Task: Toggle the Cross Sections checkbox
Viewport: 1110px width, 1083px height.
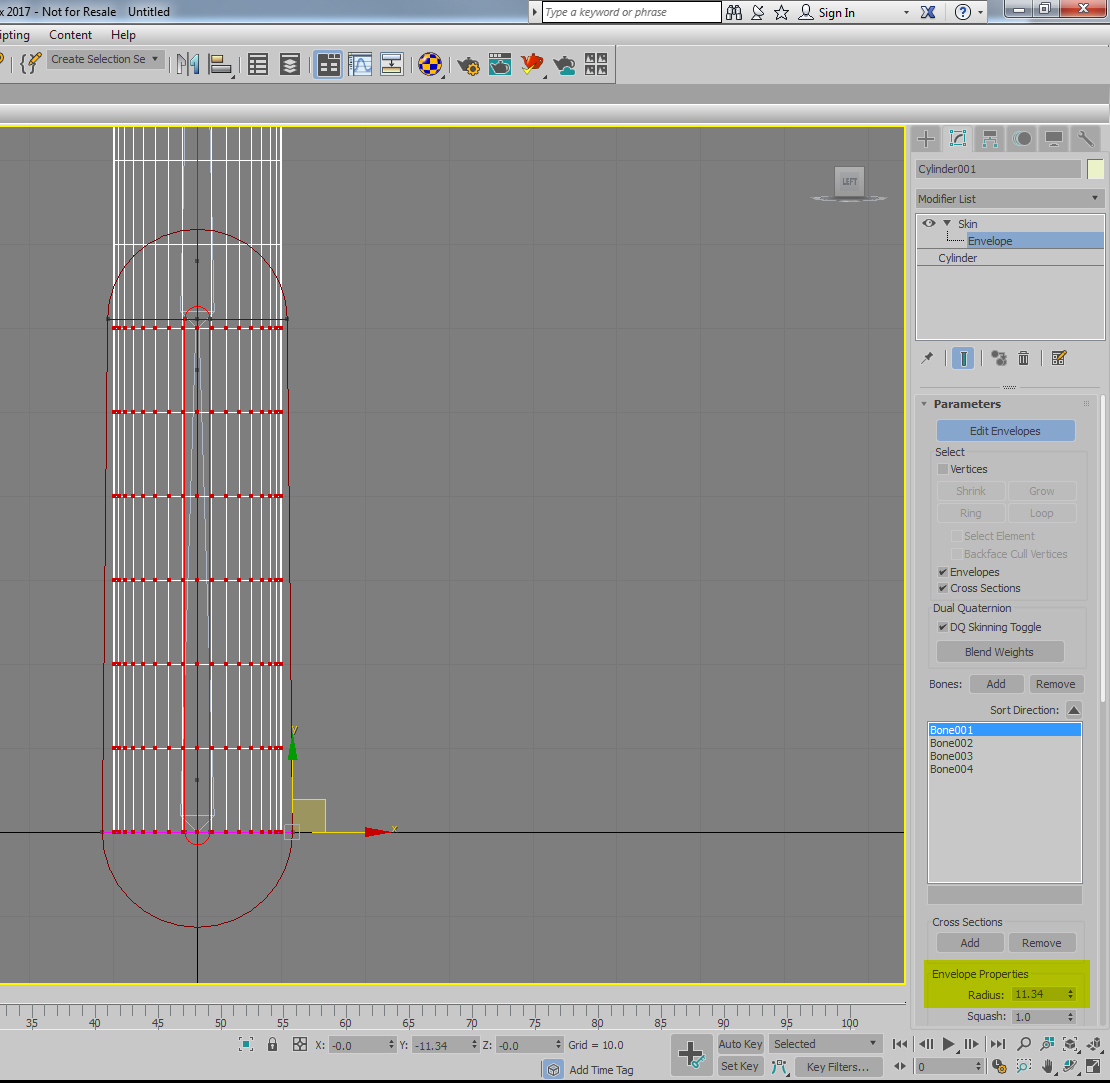Action: click(x=942, y=588)
